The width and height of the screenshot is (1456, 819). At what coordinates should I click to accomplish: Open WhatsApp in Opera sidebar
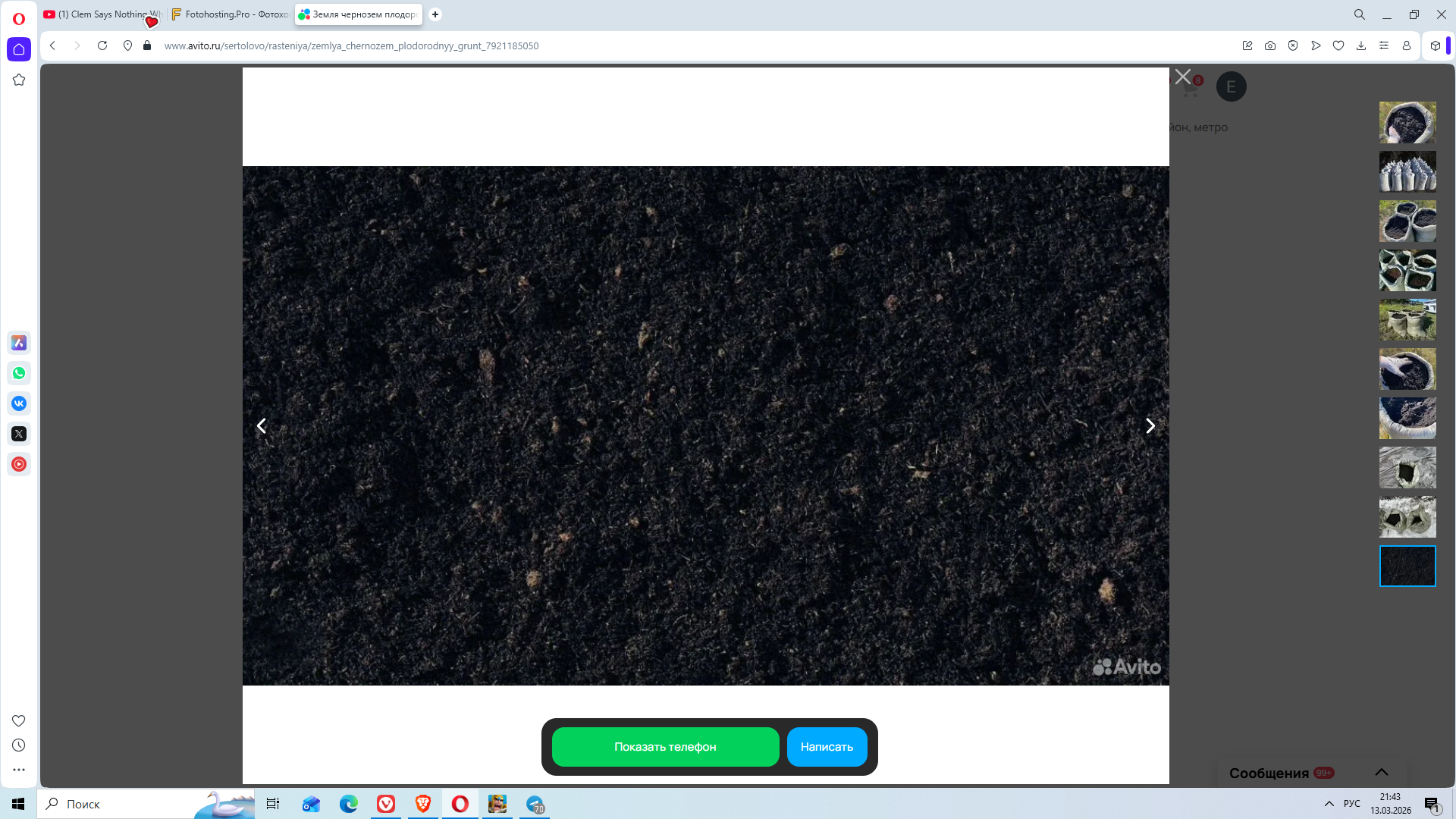point(19,373)
